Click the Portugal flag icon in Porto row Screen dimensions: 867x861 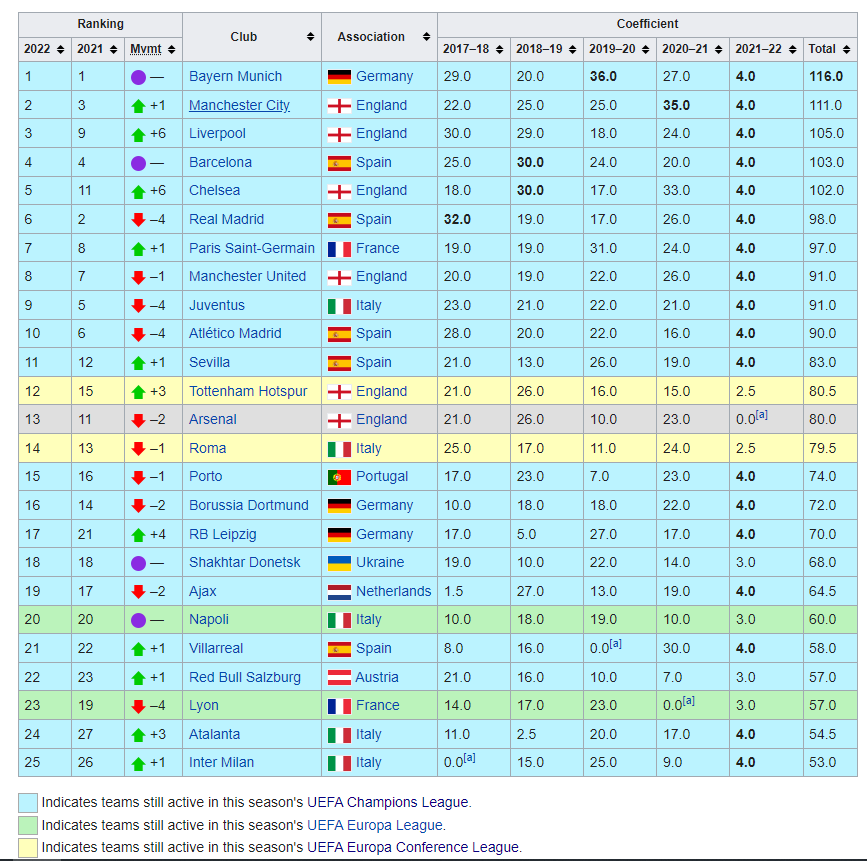pos(339,477)
